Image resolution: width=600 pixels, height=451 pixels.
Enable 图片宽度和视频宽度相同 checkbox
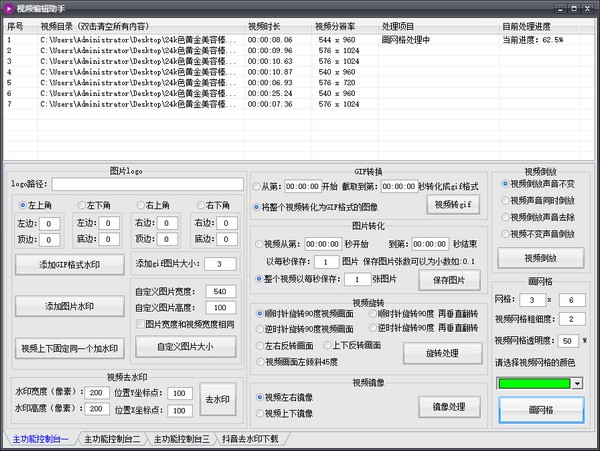coord(140,325)
